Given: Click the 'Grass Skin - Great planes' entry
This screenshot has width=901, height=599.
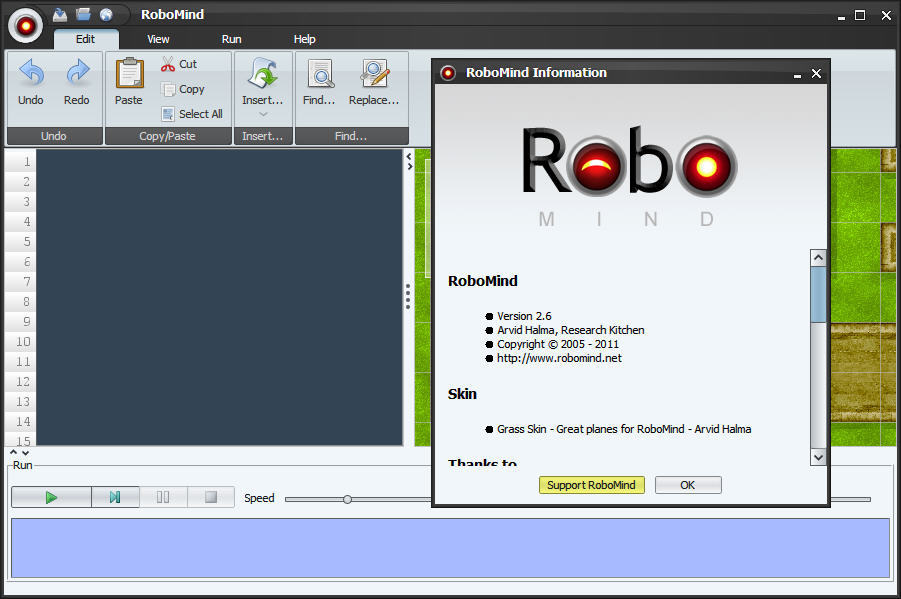Looking at the screenshot, I should (x=624, y=429).
